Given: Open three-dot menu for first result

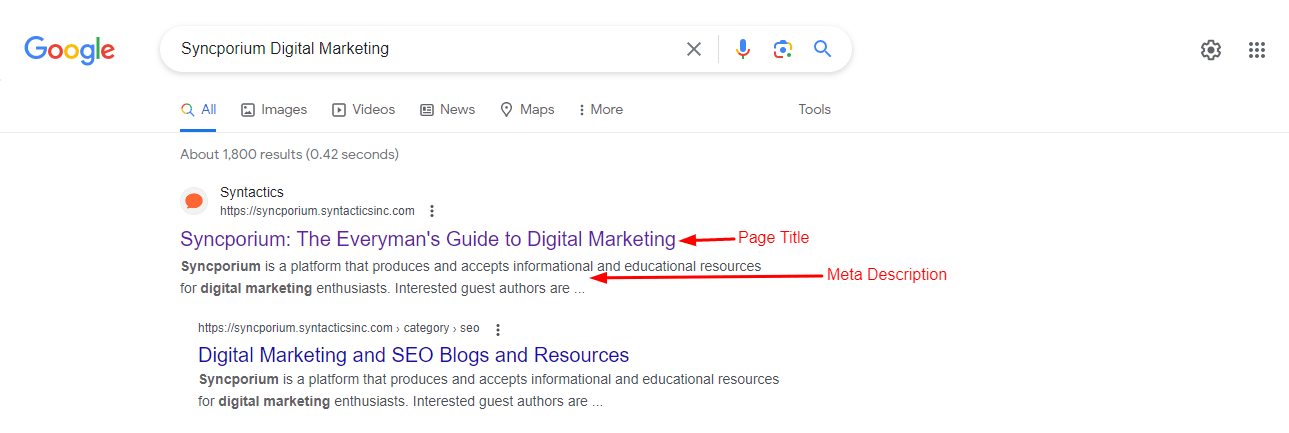Looking at the screenshot, I should [432, 211].
